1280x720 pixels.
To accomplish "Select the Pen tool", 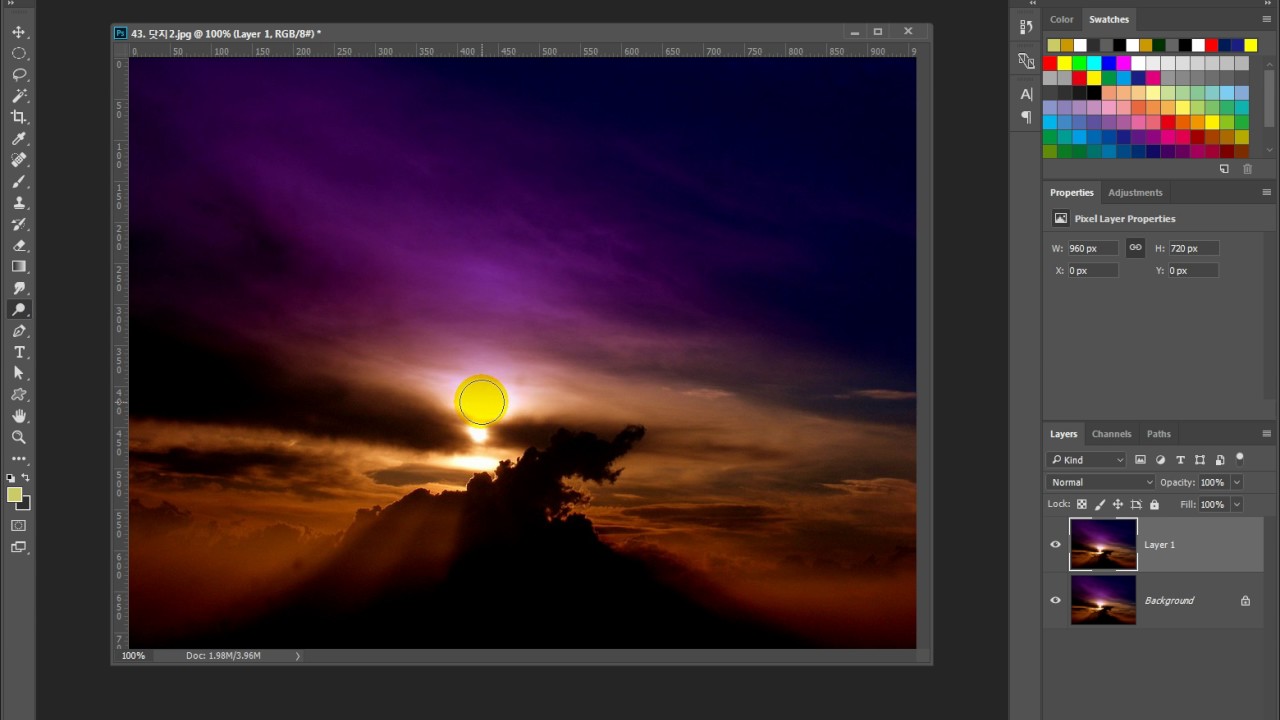I will pyautogui.click(x=19, y=331).
